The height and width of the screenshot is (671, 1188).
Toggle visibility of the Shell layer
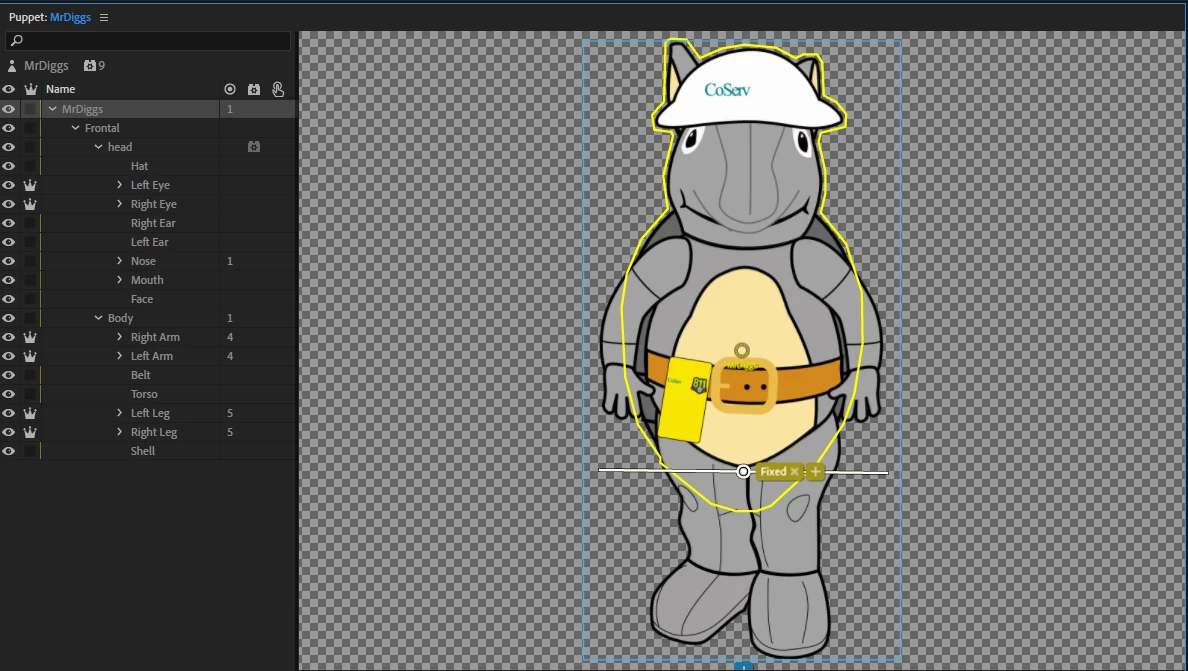8,451
